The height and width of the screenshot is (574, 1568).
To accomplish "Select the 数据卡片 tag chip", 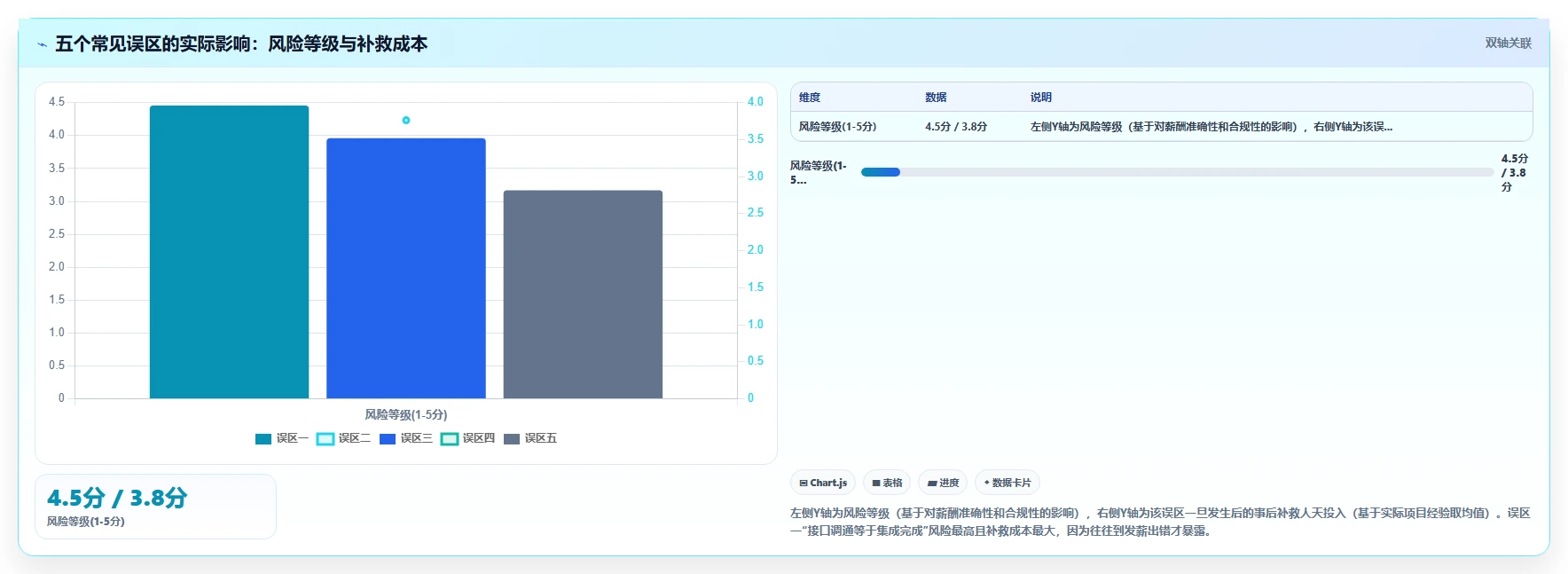I will [x=1007, y=483].
